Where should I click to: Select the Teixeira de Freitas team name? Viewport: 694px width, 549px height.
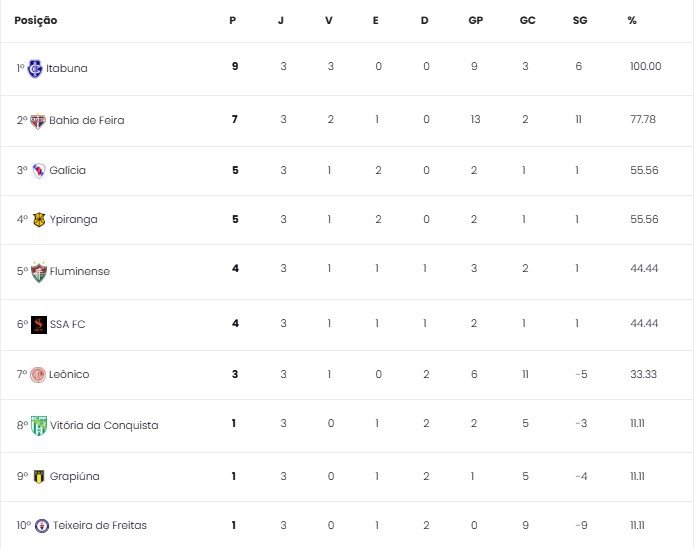click(x=100, y=525)
